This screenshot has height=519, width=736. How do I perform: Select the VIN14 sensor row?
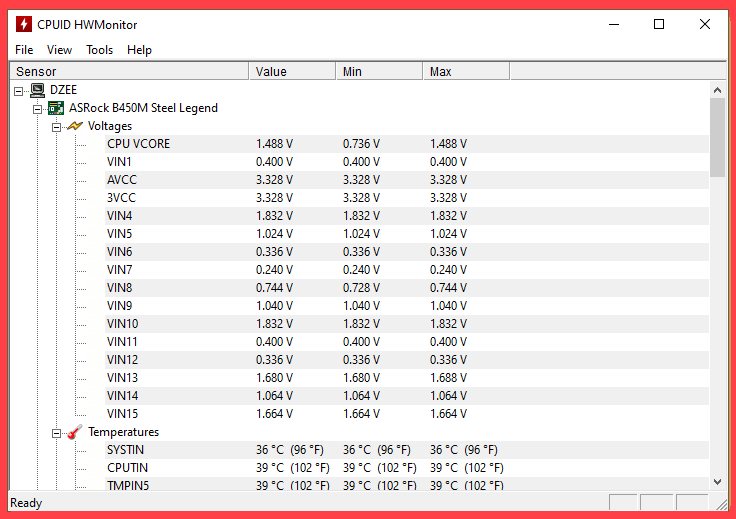pyautogui.click(x=406, y=396)
